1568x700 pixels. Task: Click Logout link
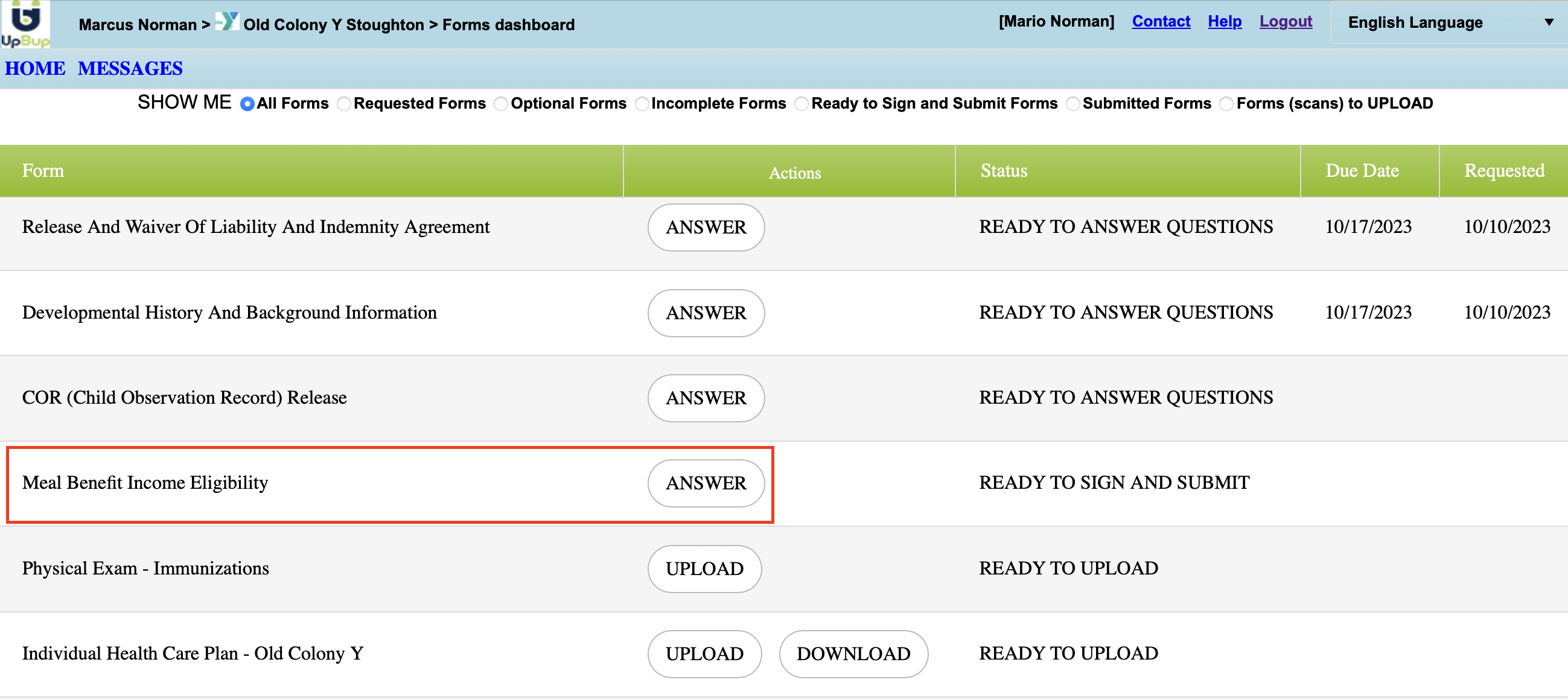point(1285,21)
